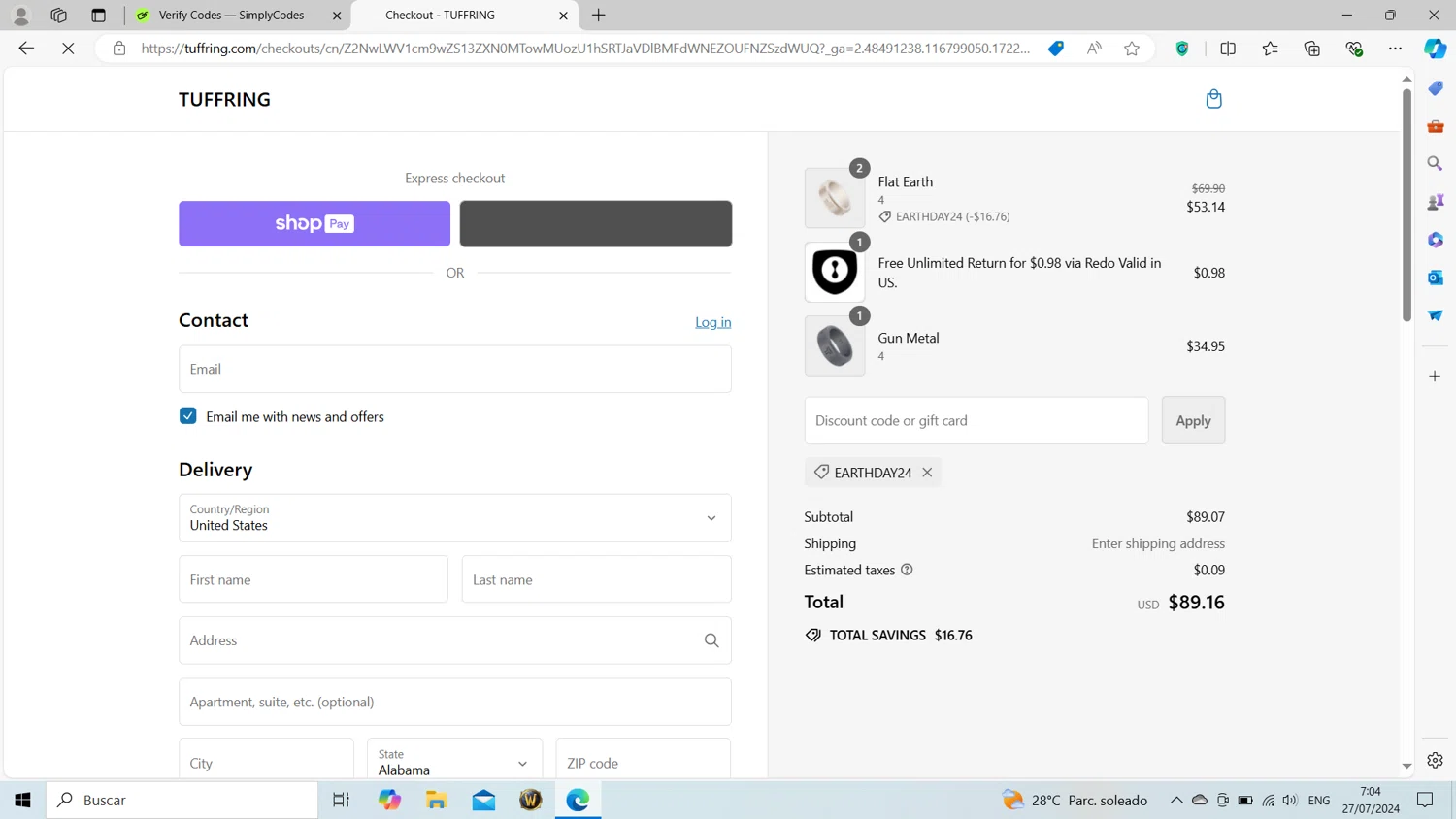View site information lock icon
This screenshot has height=819, width=1456.
click(119, 49)
